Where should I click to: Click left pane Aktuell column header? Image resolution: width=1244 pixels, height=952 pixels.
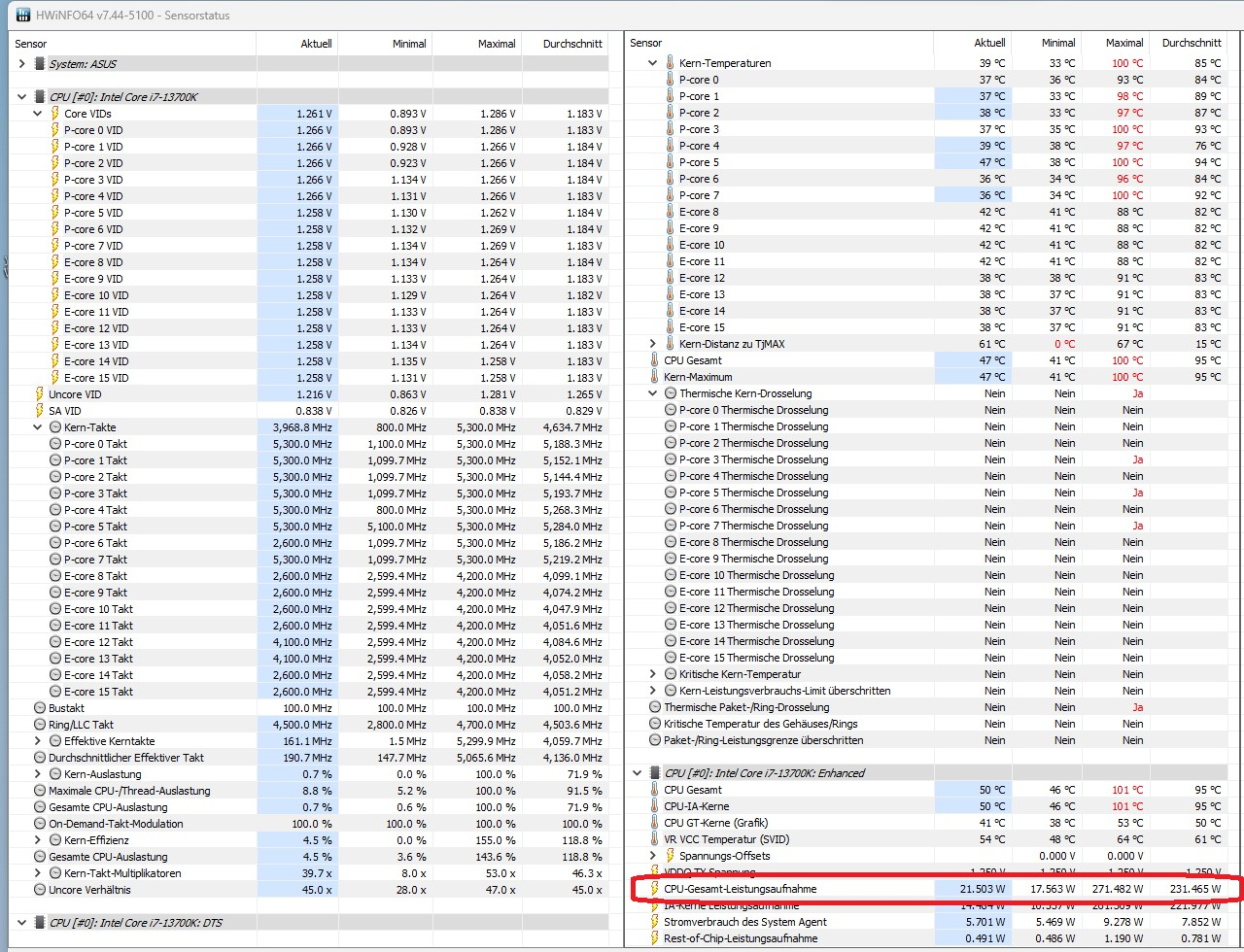(297, 44)
